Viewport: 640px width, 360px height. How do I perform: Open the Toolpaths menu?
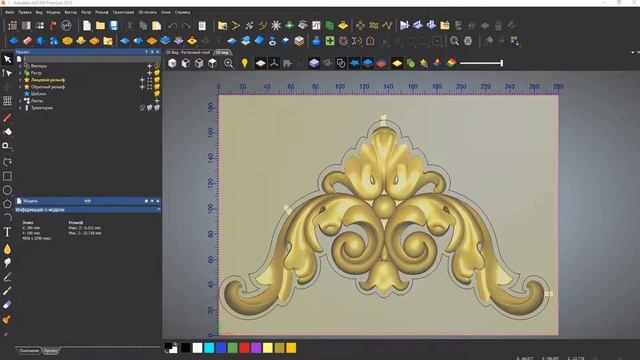123,12
